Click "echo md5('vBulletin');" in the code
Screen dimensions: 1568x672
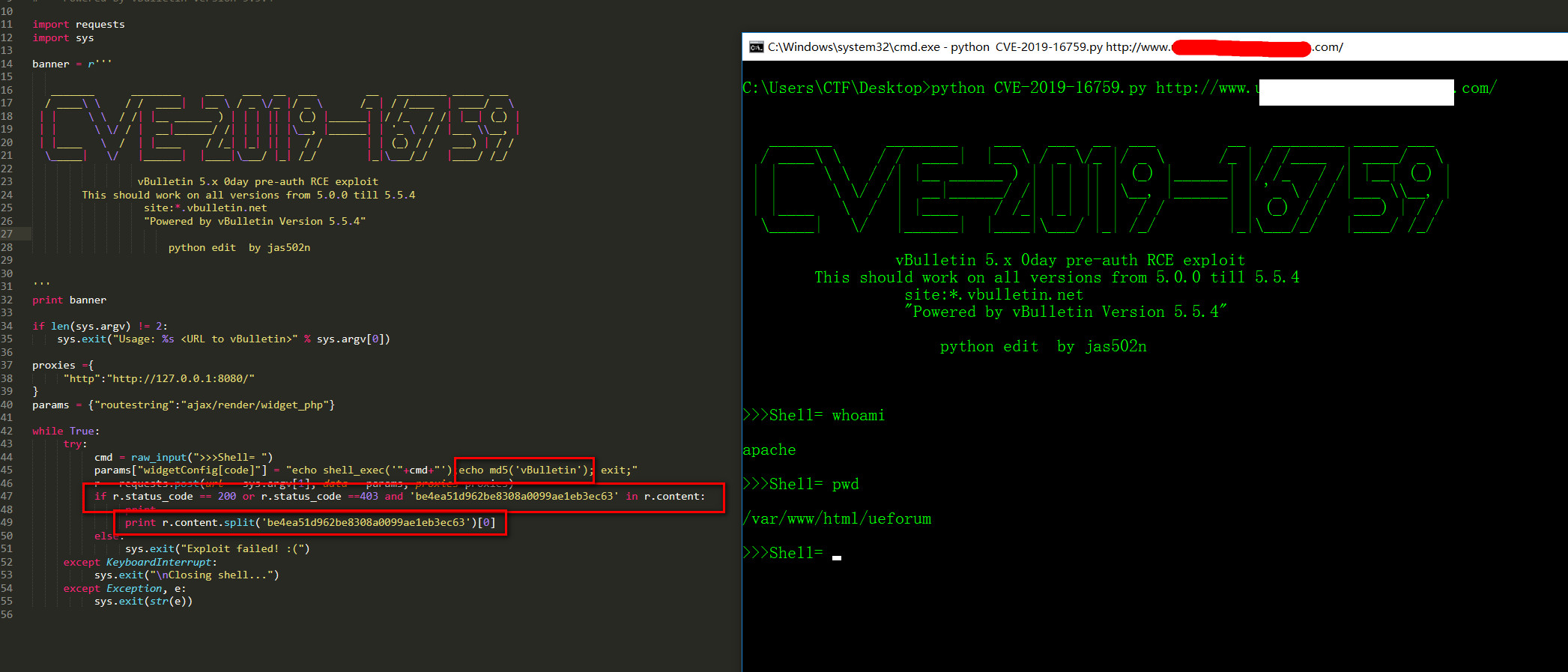click(x=526, y=470)
